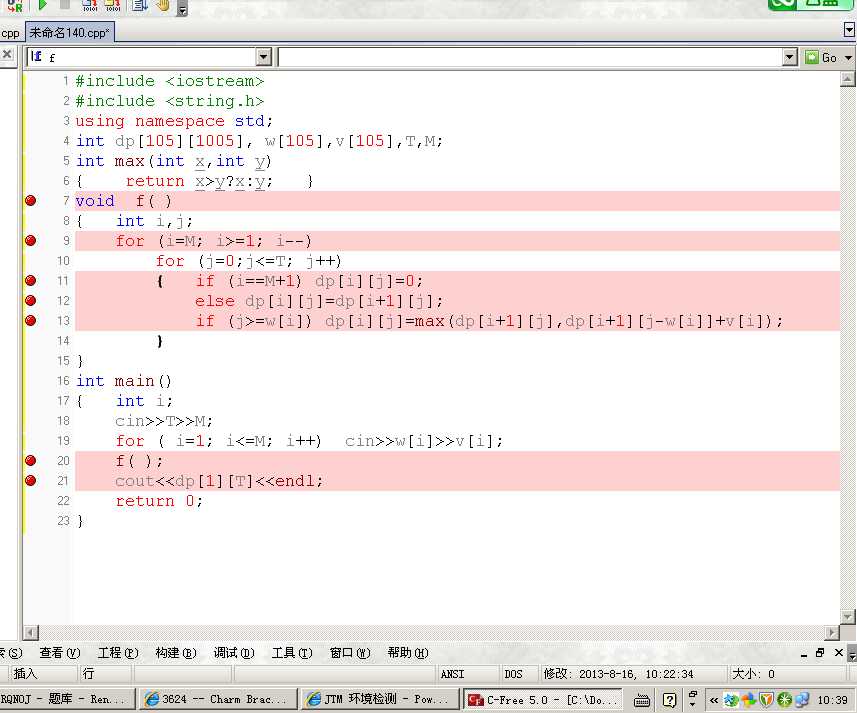Remove the breakpoint on line 7
The width and height of the screenshot is (857, 713).
(x=31, y=201)
